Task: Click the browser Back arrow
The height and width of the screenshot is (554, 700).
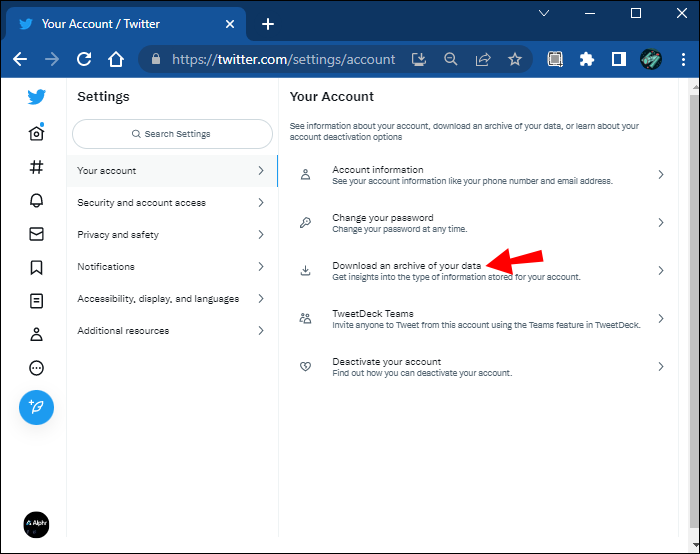Action: point(20,59)
